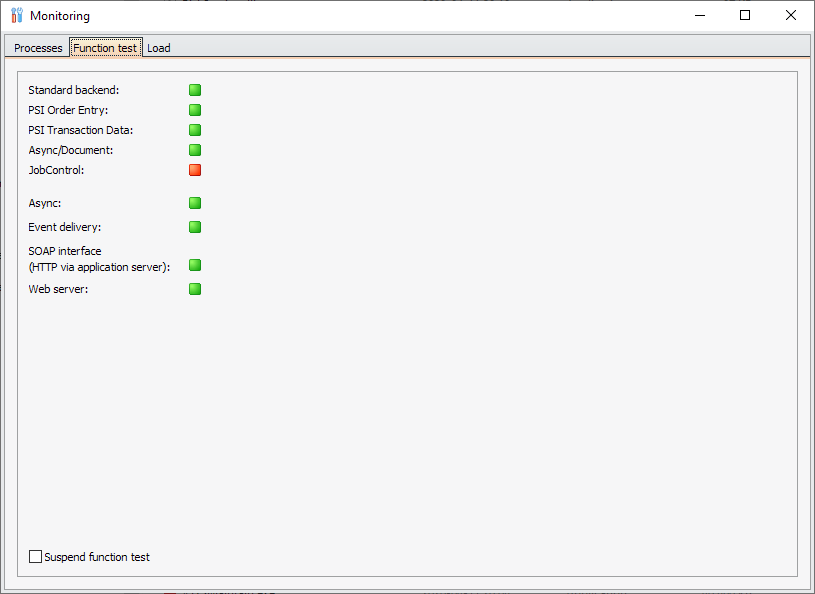Minimize the Monitoring window
The height and width of the screenshot is (594, 815).
[x=699, y=15]
